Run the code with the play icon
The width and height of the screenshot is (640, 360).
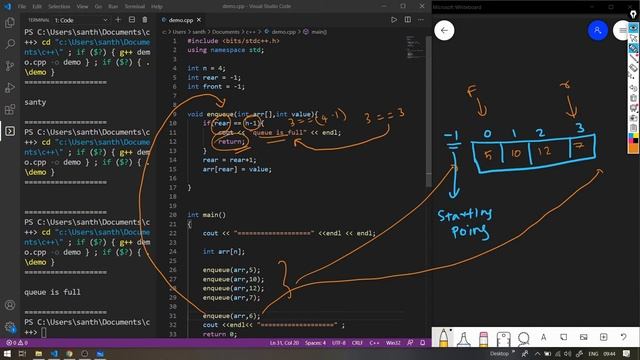(393, 20)
